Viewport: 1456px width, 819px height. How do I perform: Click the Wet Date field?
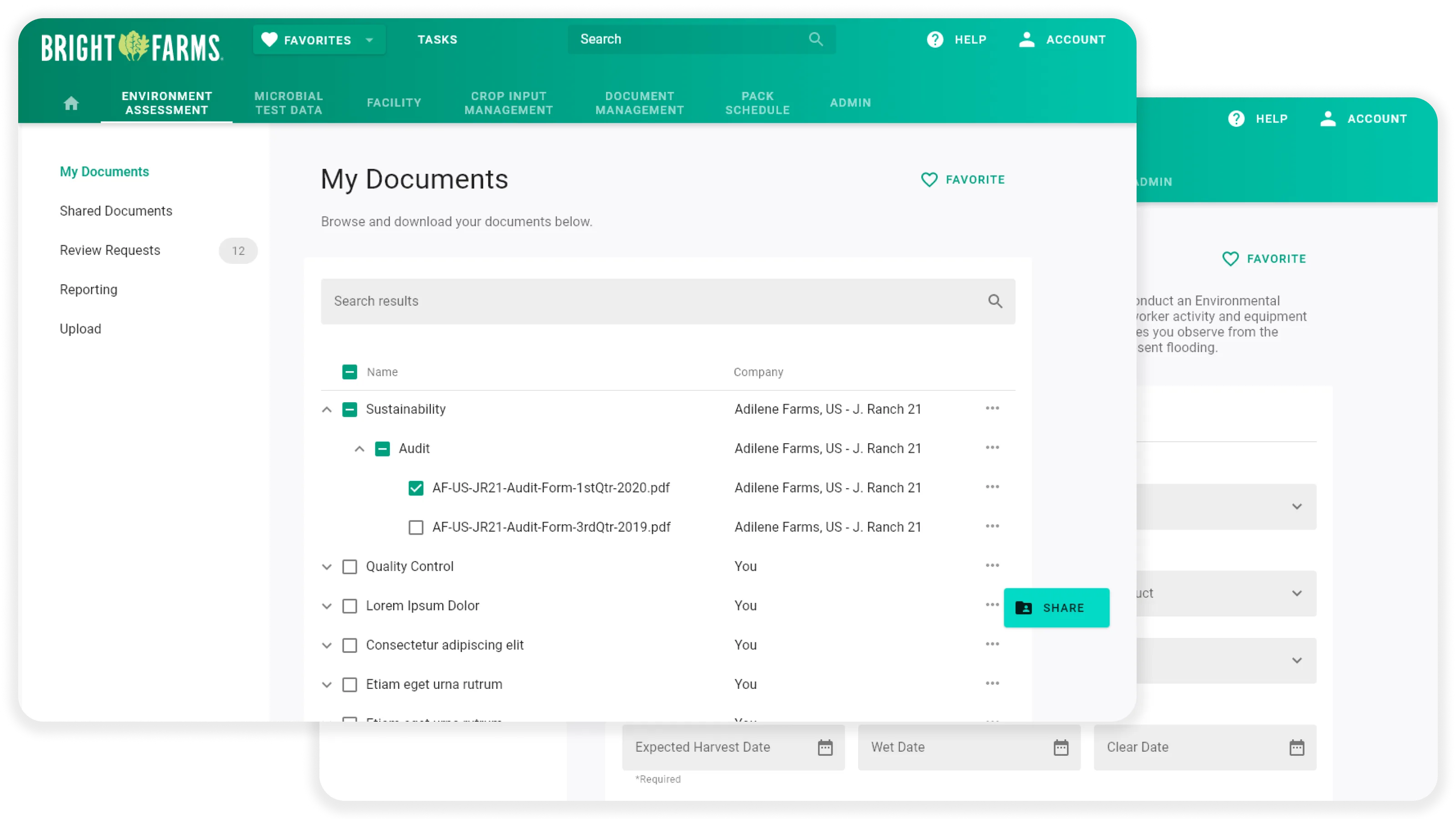(969, 747)
